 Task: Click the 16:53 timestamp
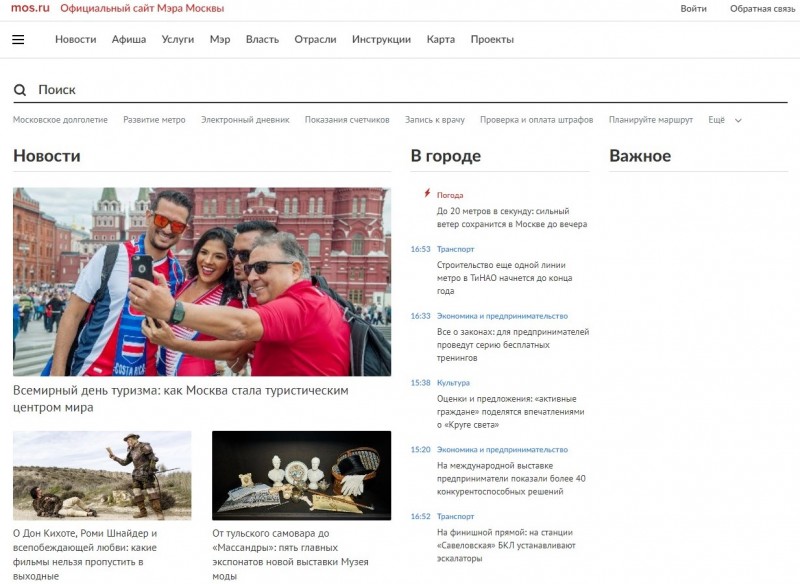pyautogui.click(x=420, y=249)
